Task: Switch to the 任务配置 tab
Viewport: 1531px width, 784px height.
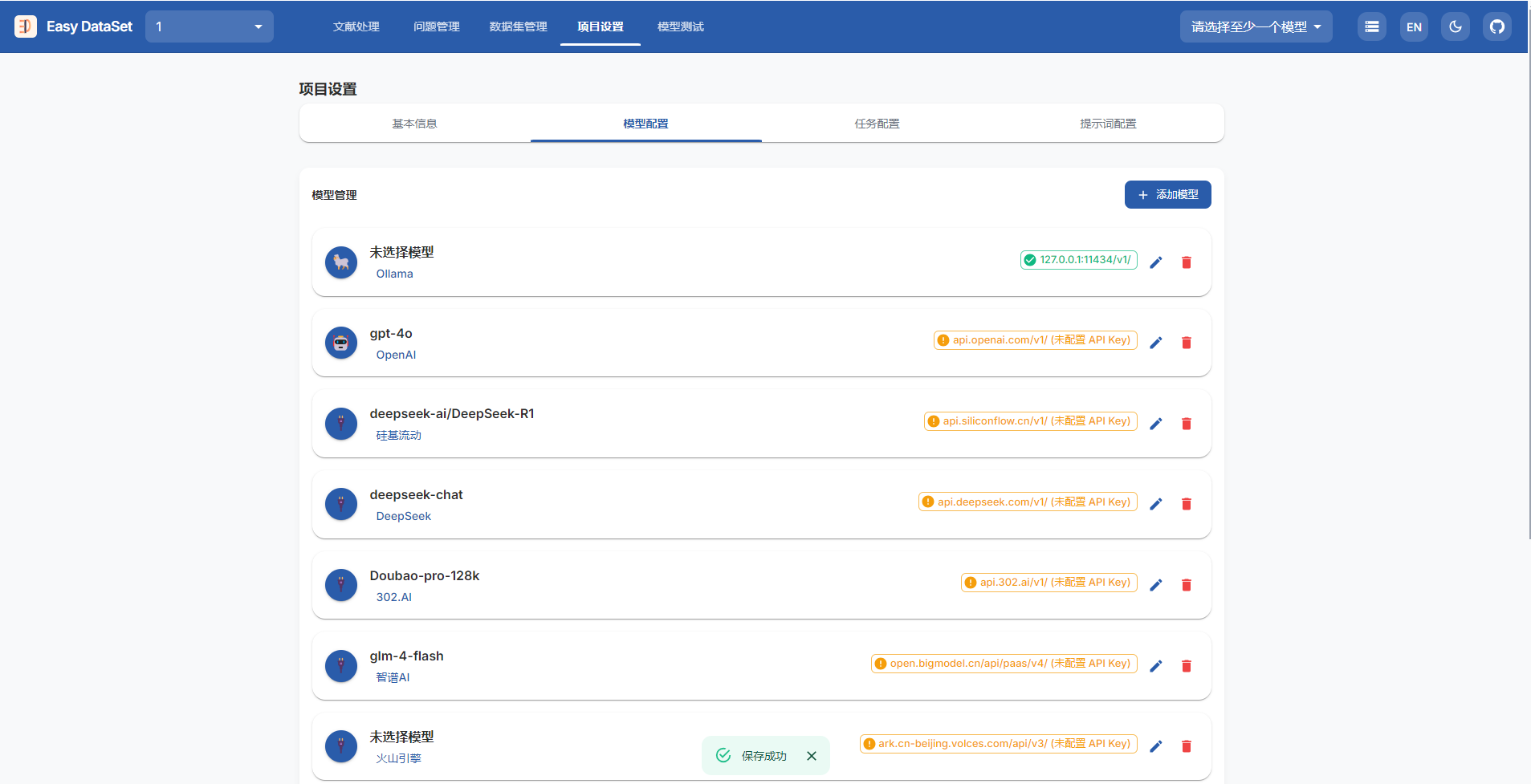Action: pos(877,124)
